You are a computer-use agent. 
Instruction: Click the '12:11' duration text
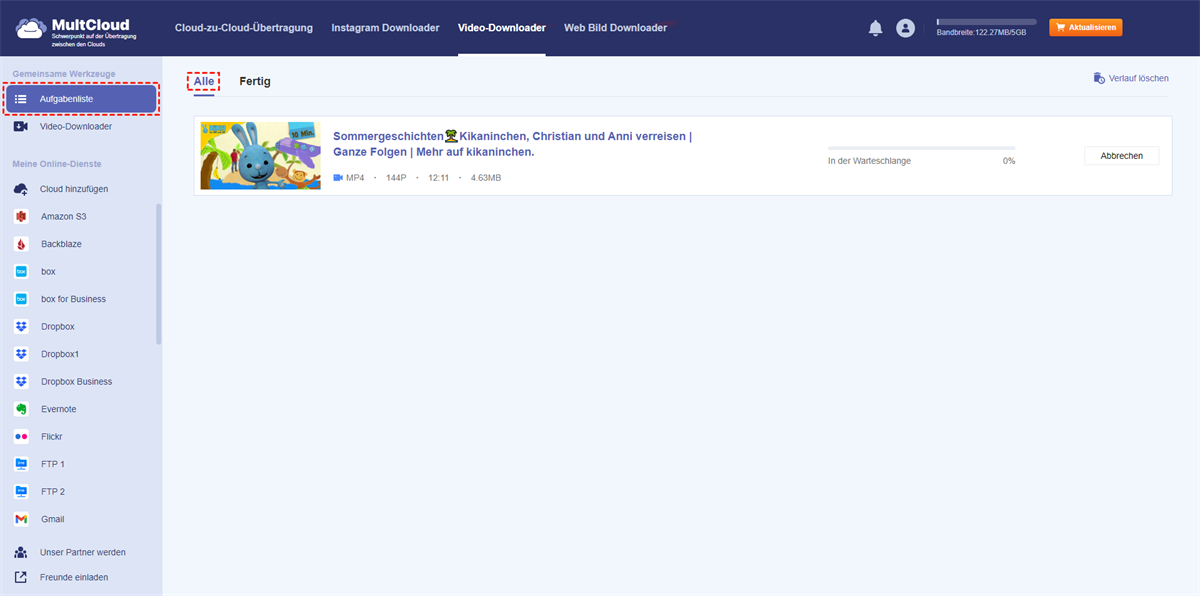pos(439,178)
